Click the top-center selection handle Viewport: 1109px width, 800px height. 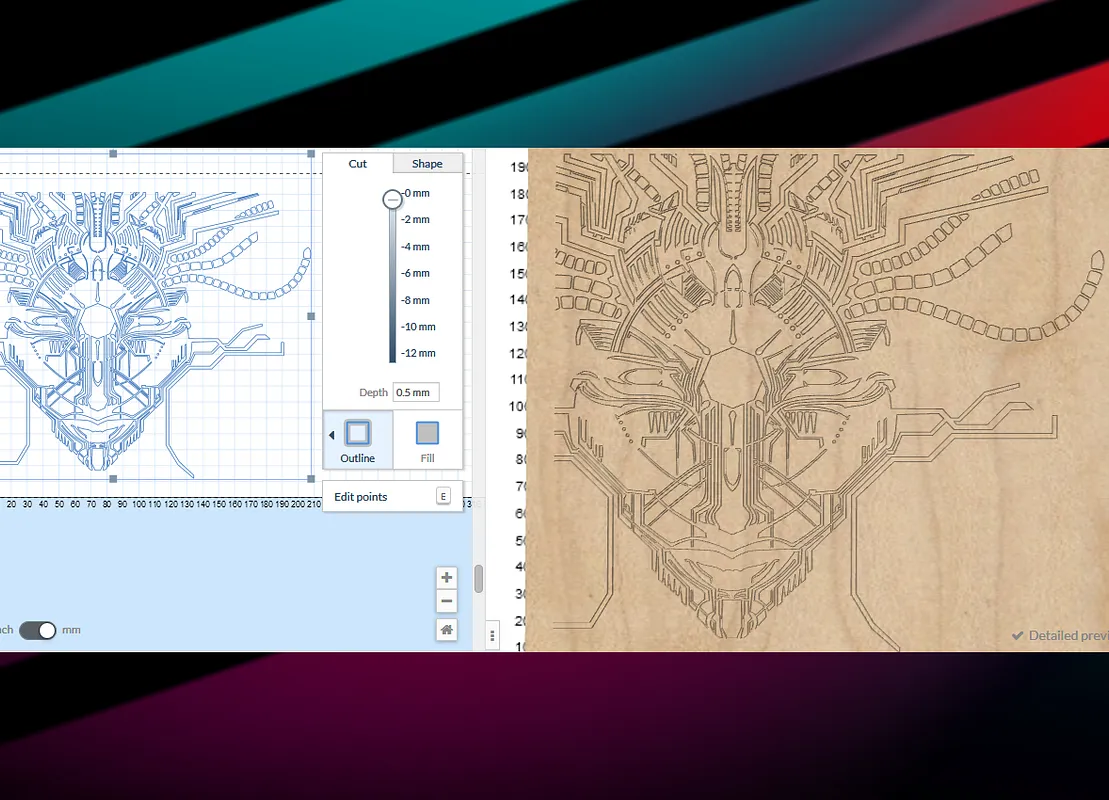click(x=113, y=153)
